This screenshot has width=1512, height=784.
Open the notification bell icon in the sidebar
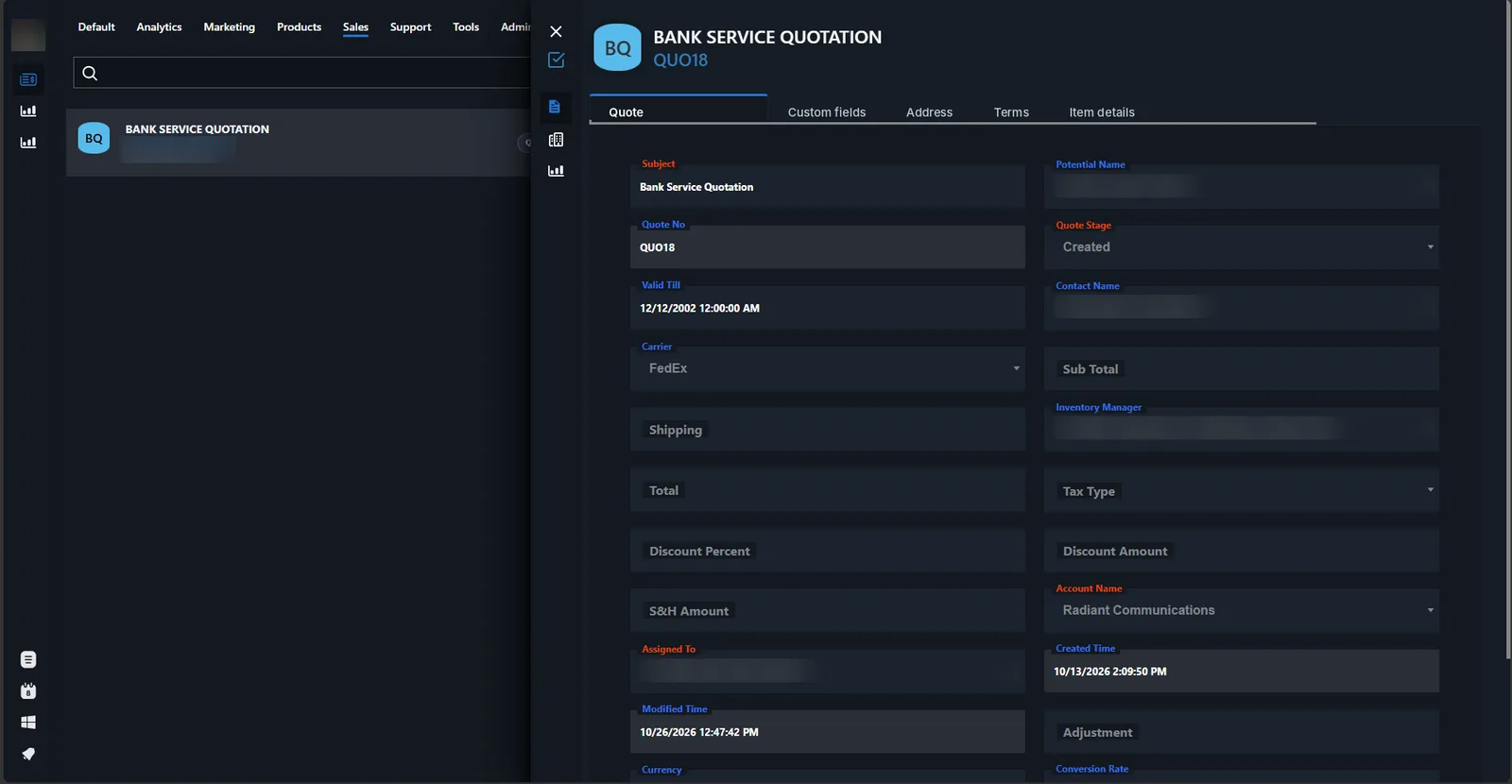[28, 754]
